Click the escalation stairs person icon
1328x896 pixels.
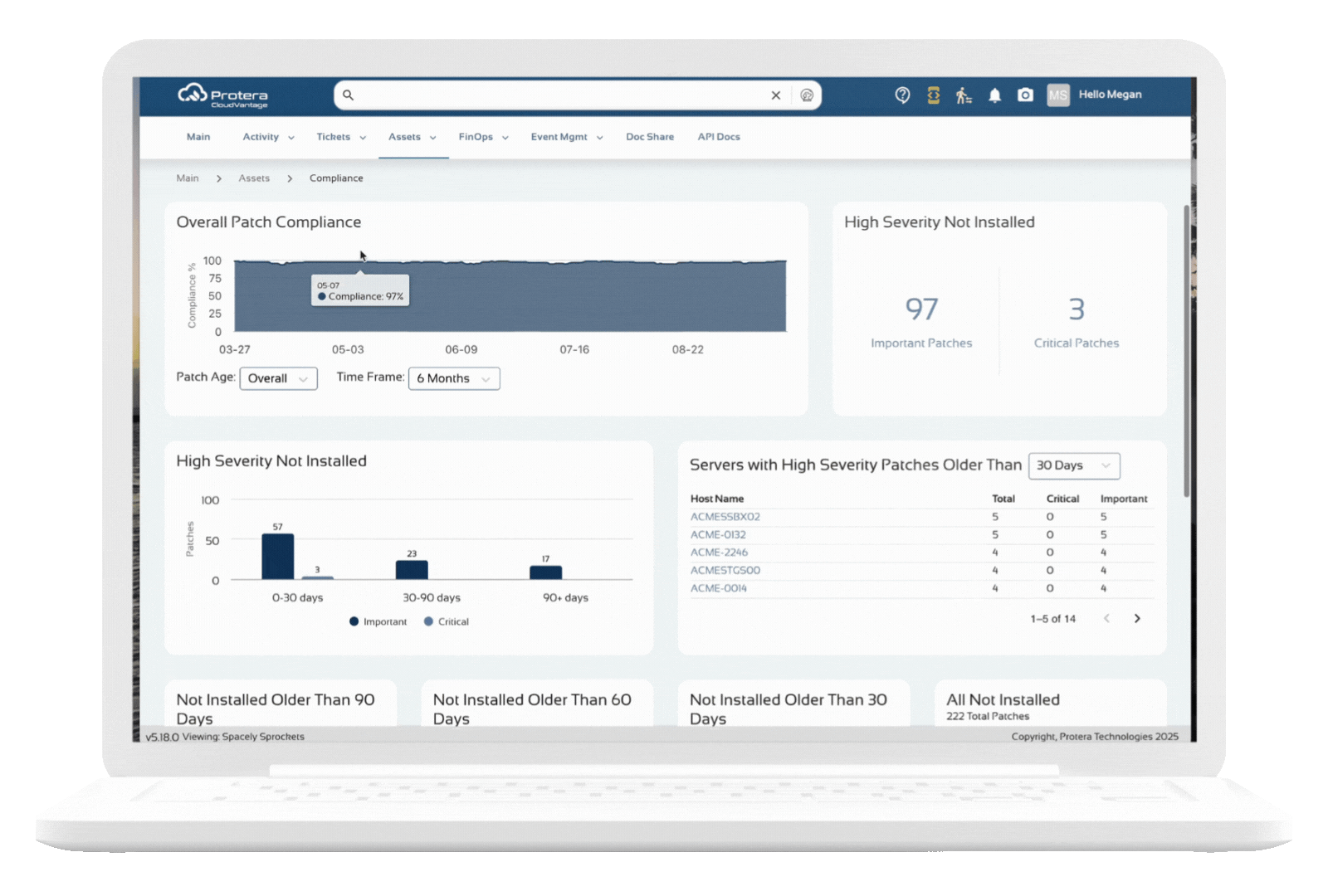tap(963, 95)
